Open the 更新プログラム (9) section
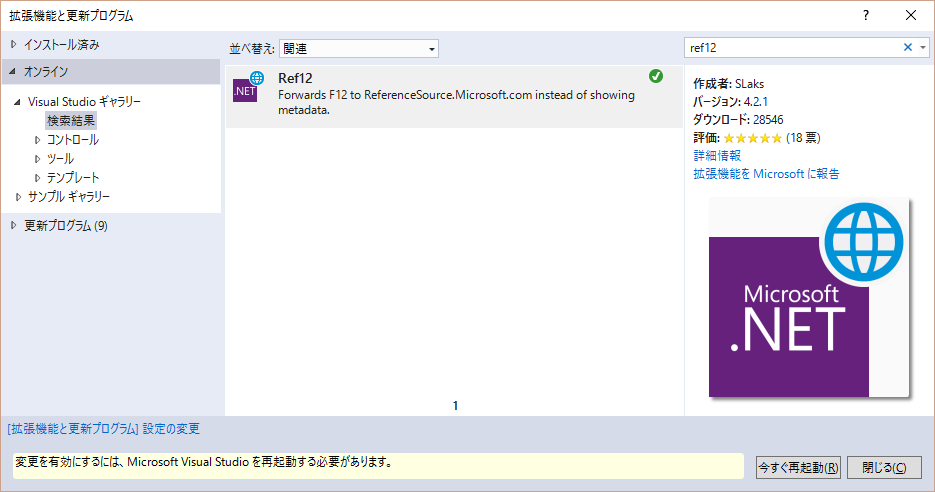 point(66,226)
